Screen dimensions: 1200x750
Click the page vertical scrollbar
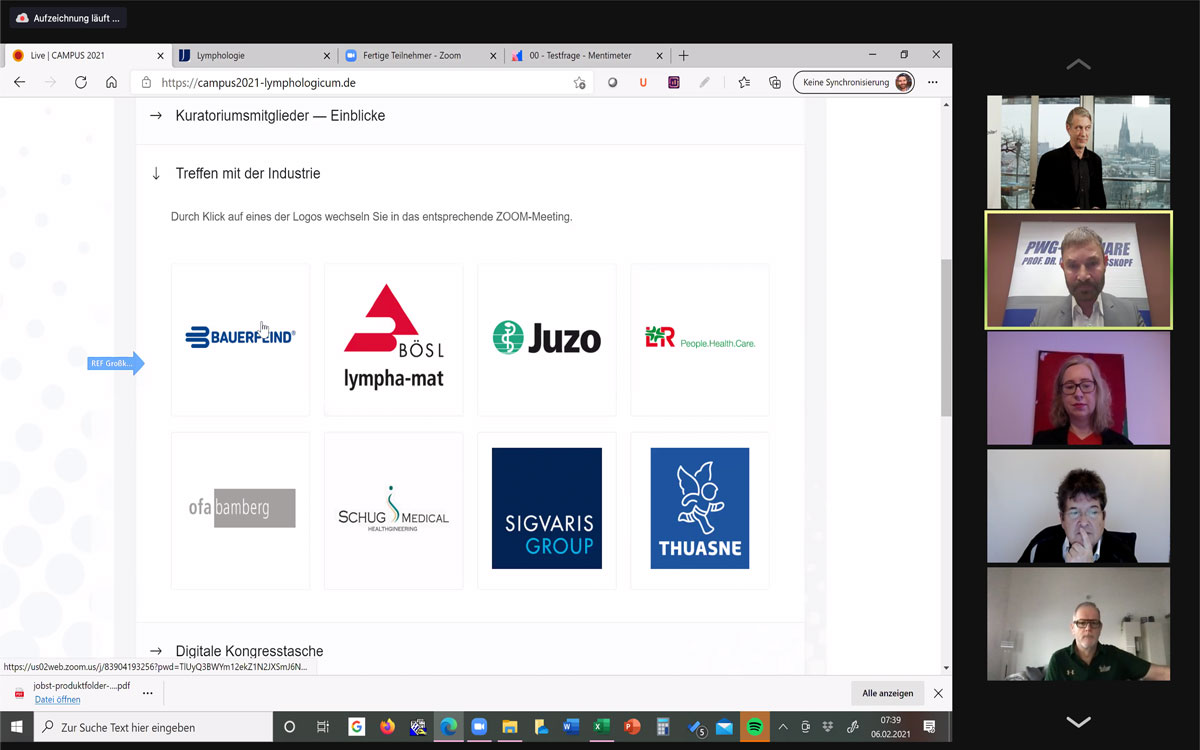point(946,340)
